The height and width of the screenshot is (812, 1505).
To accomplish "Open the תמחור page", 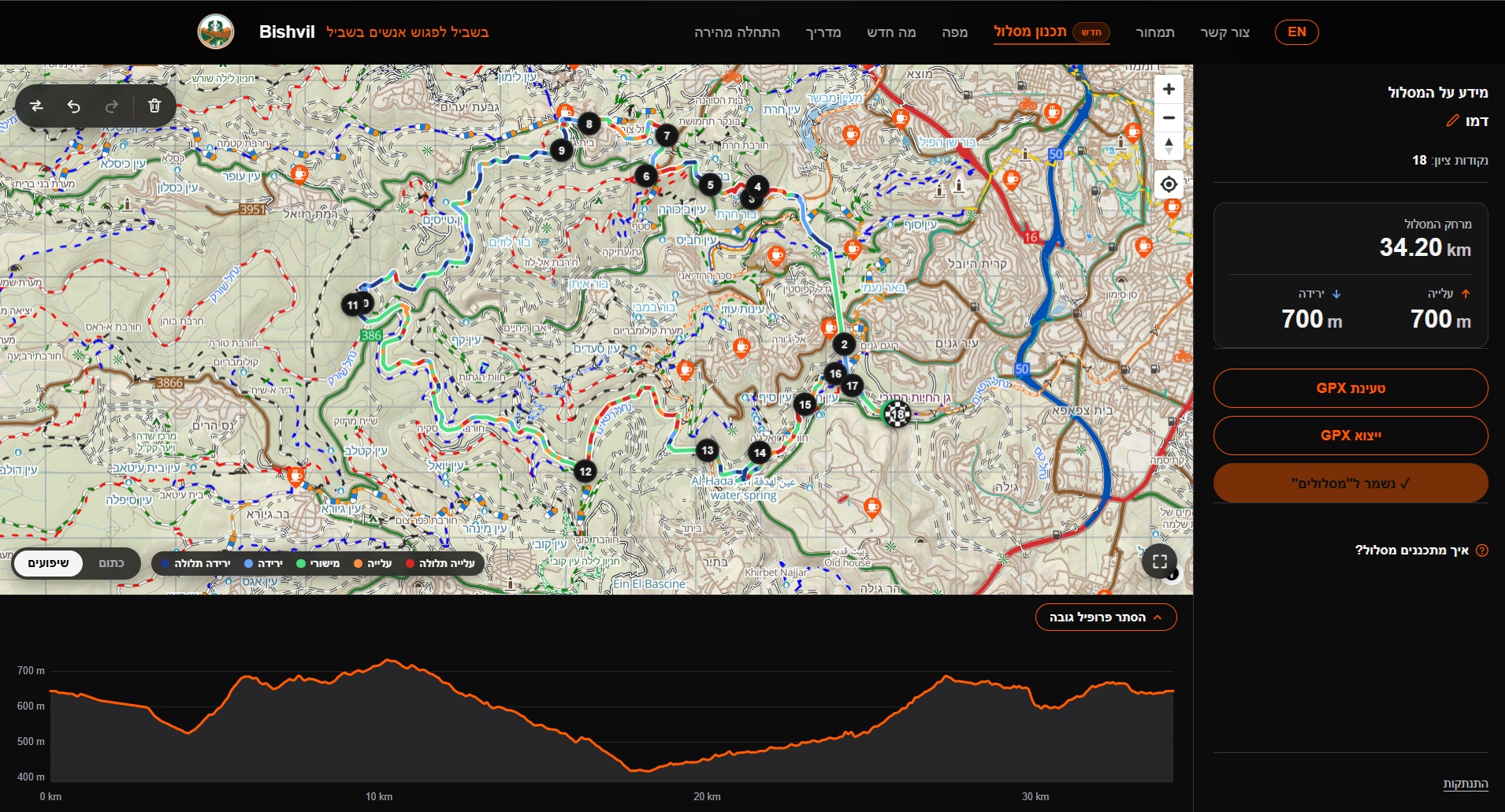I will point(1154,32).
